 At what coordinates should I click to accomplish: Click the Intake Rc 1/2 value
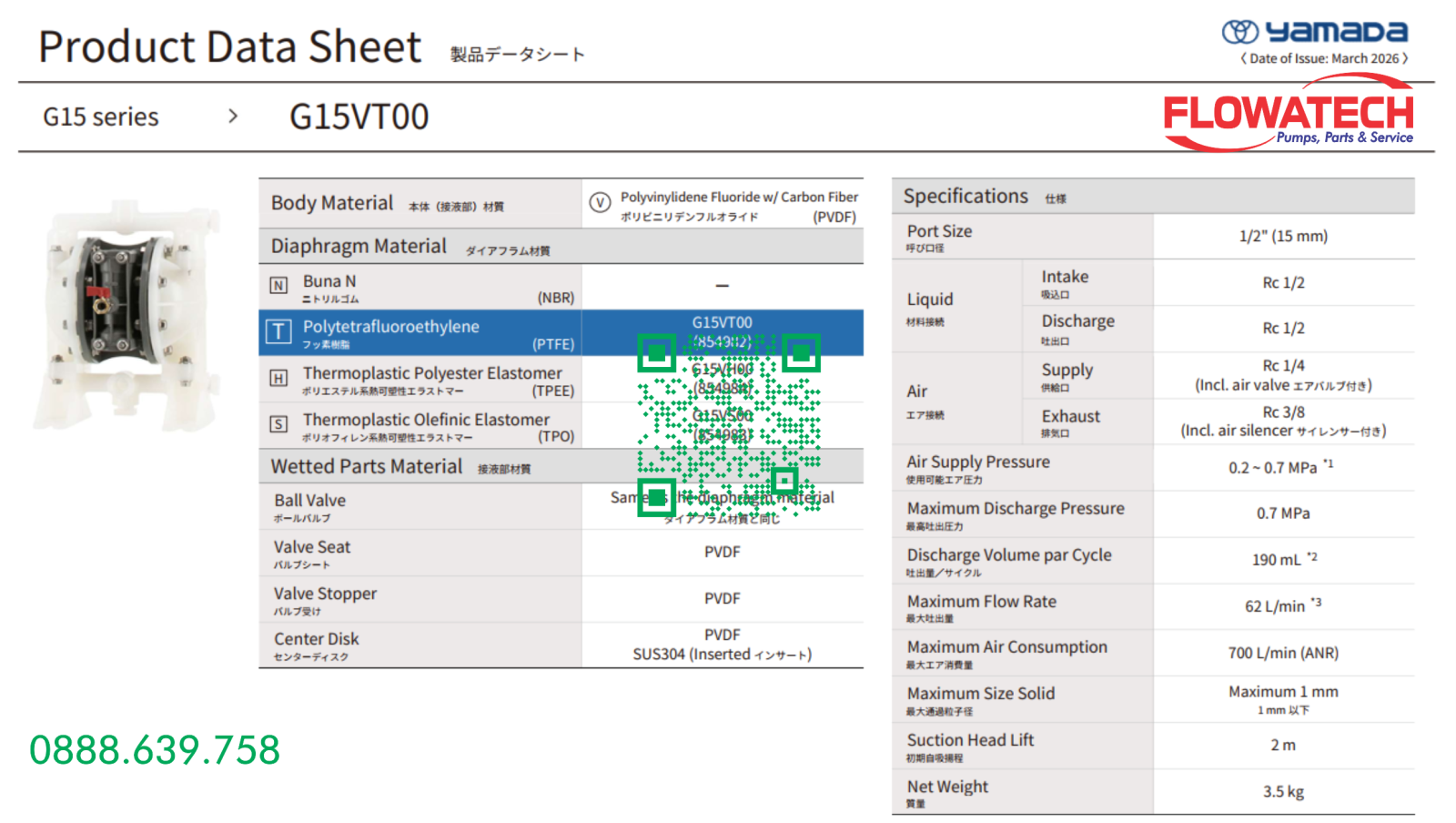click(x=1283, y=283)
